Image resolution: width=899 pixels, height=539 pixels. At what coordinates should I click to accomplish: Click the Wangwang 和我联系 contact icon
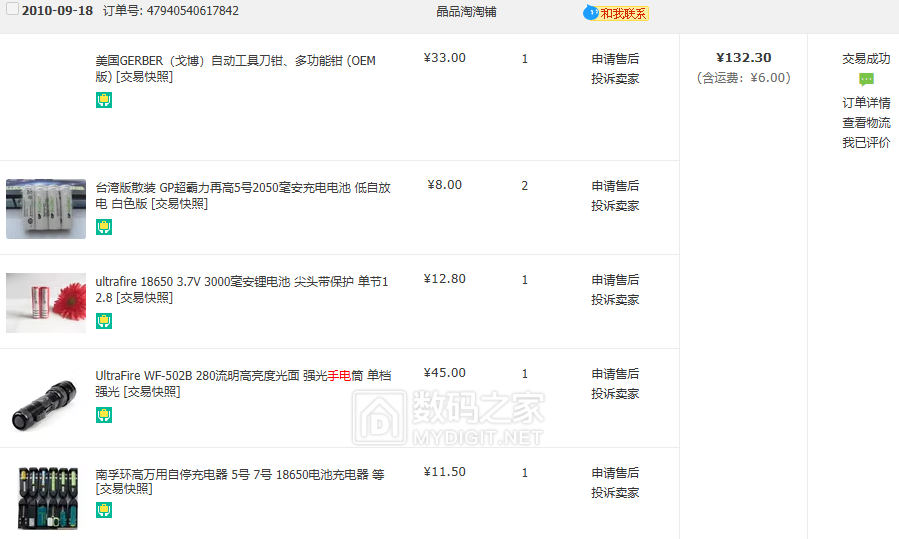(616, 13)
